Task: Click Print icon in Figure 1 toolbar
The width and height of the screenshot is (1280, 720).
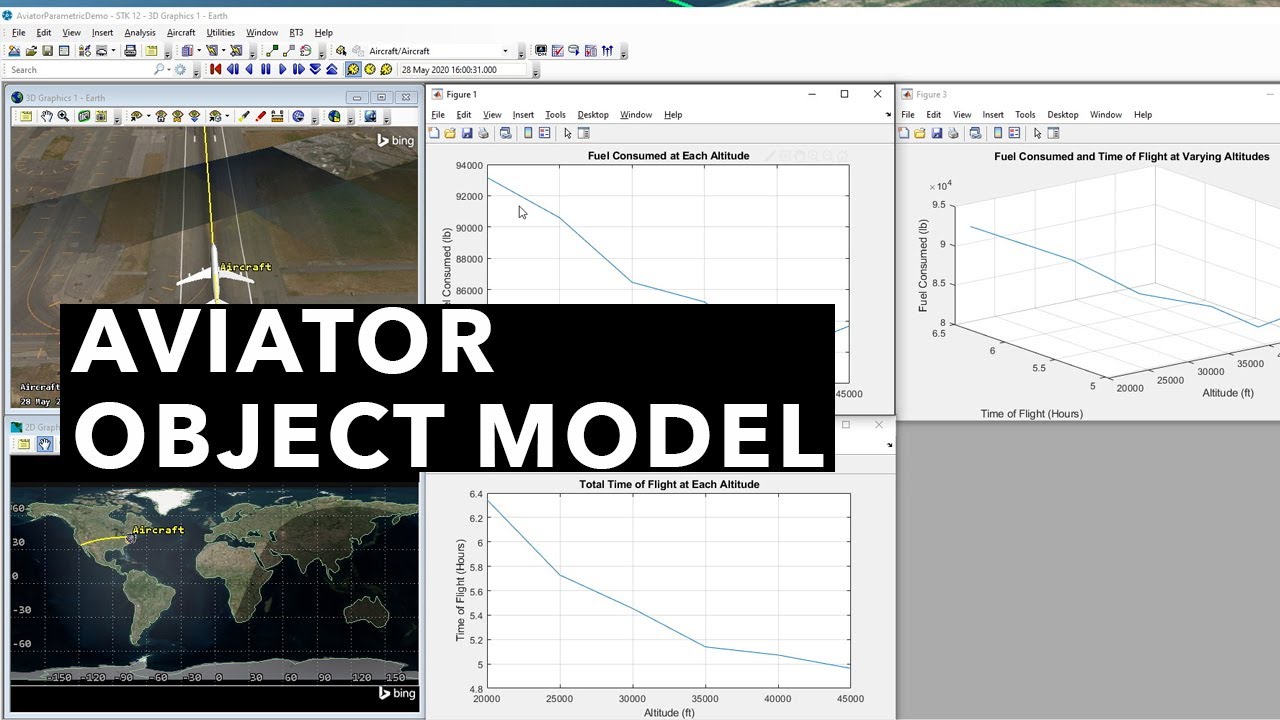Action: point(483,132)
